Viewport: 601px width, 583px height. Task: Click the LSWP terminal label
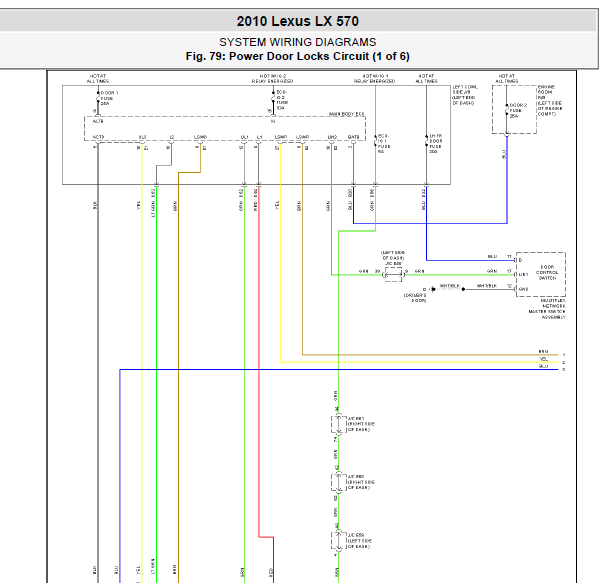[281, 137]
